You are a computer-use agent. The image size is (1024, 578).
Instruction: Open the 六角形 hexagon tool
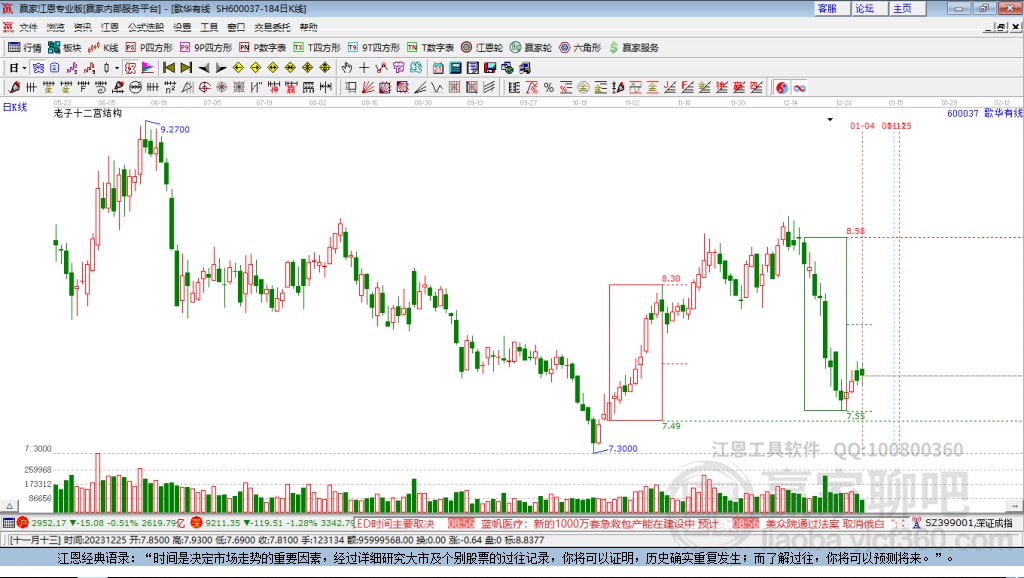pos(580,48)
